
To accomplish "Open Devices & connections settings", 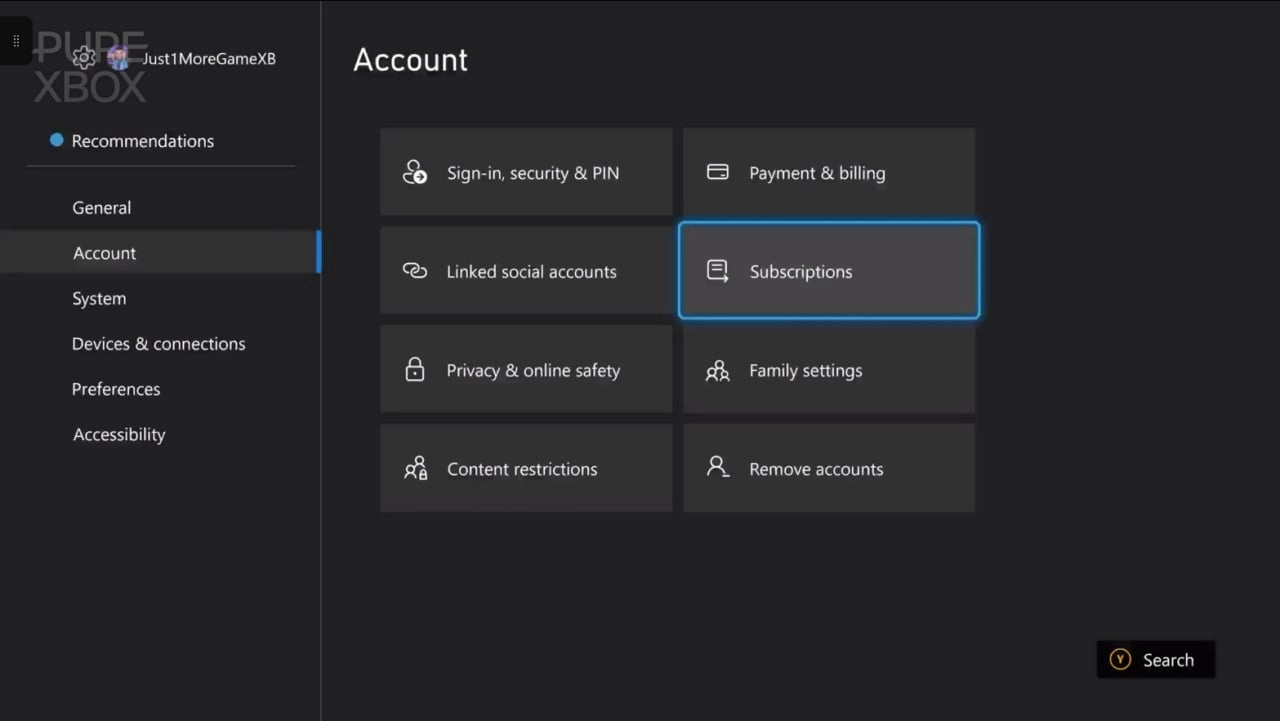I will tap(158, 343).
